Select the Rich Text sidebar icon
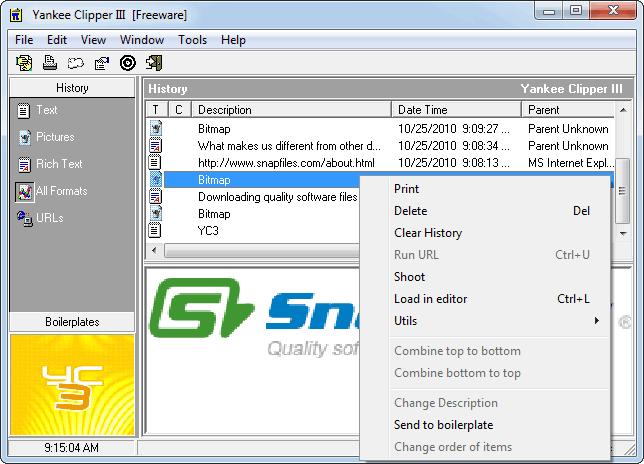This screenshot has height=464, width=644. pos(24,165)
